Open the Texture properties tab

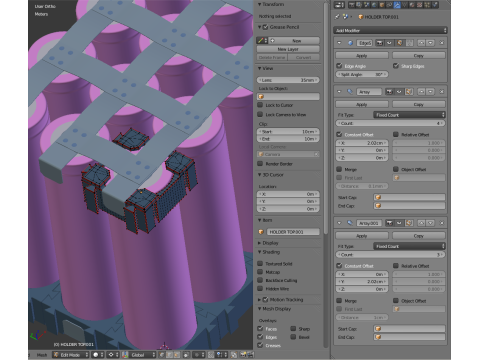tap(420, 5)
